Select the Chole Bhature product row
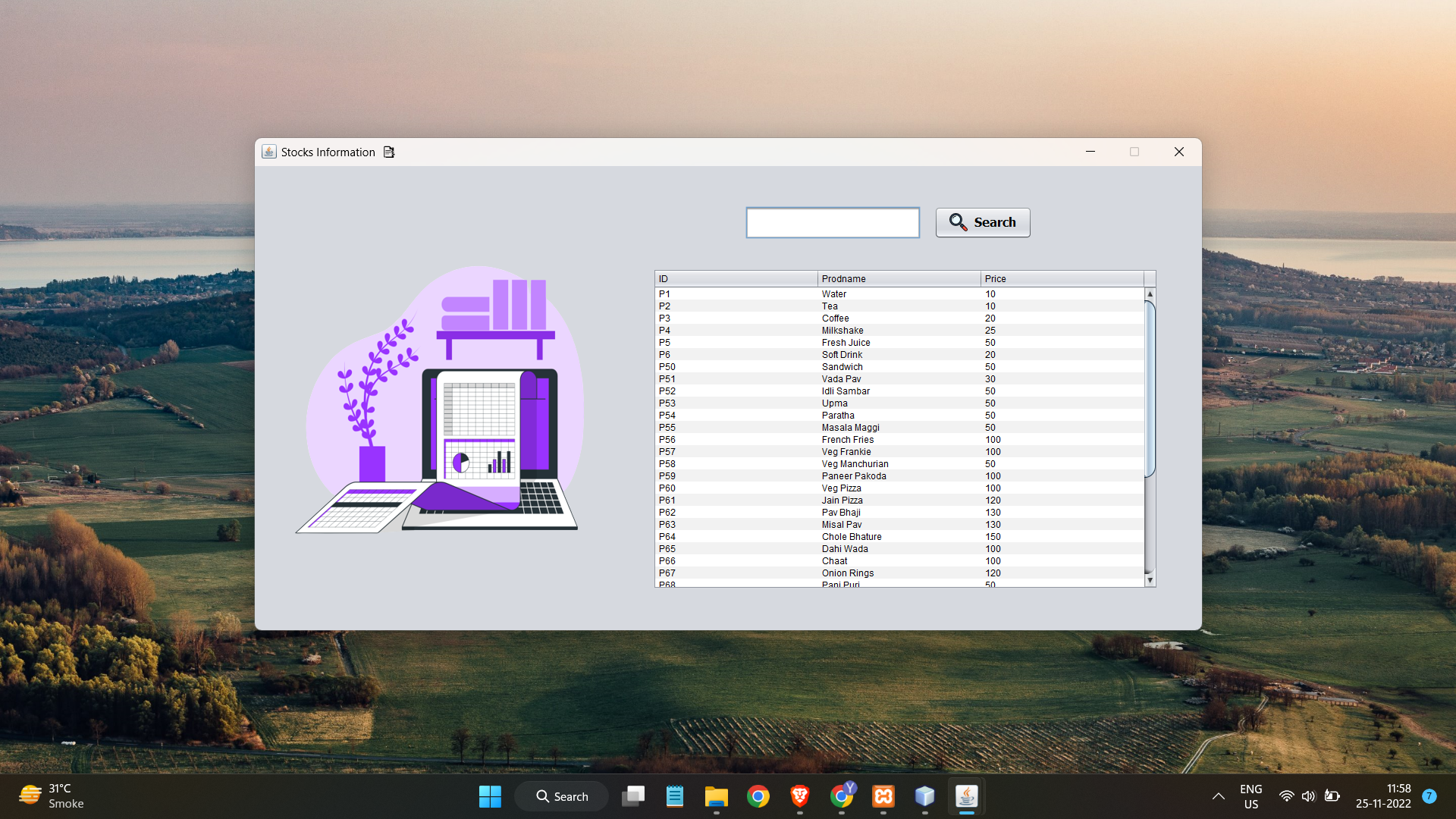This screenshot has width=1456, height=819. (899, 537)
